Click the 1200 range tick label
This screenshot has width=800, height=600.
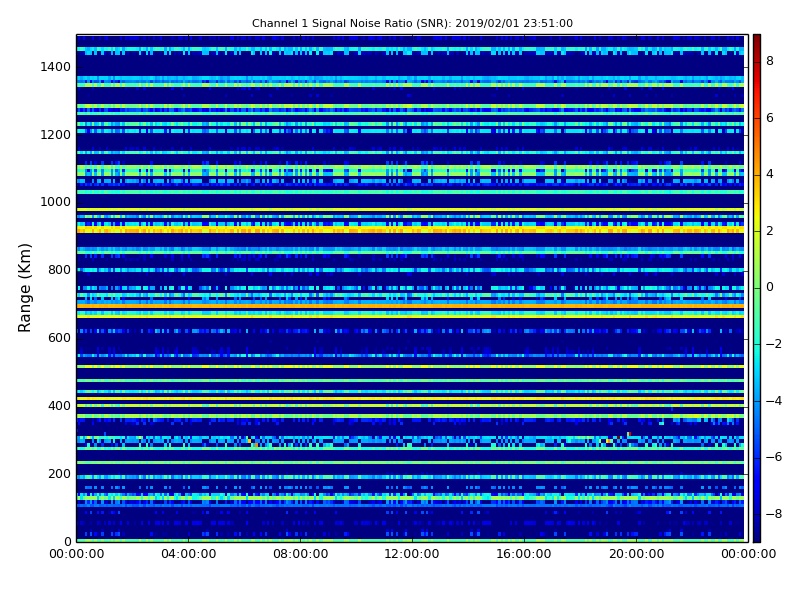pos(56,135)
